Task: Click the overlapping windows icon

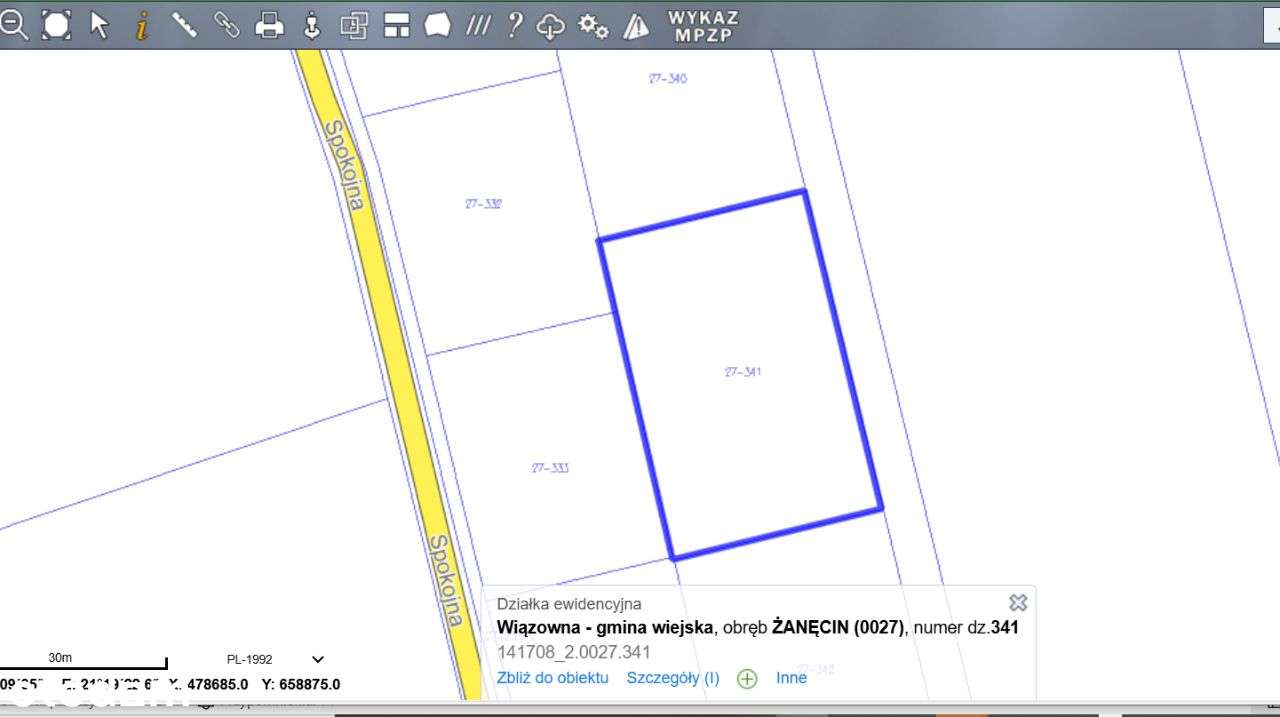Action: [354, 25]
